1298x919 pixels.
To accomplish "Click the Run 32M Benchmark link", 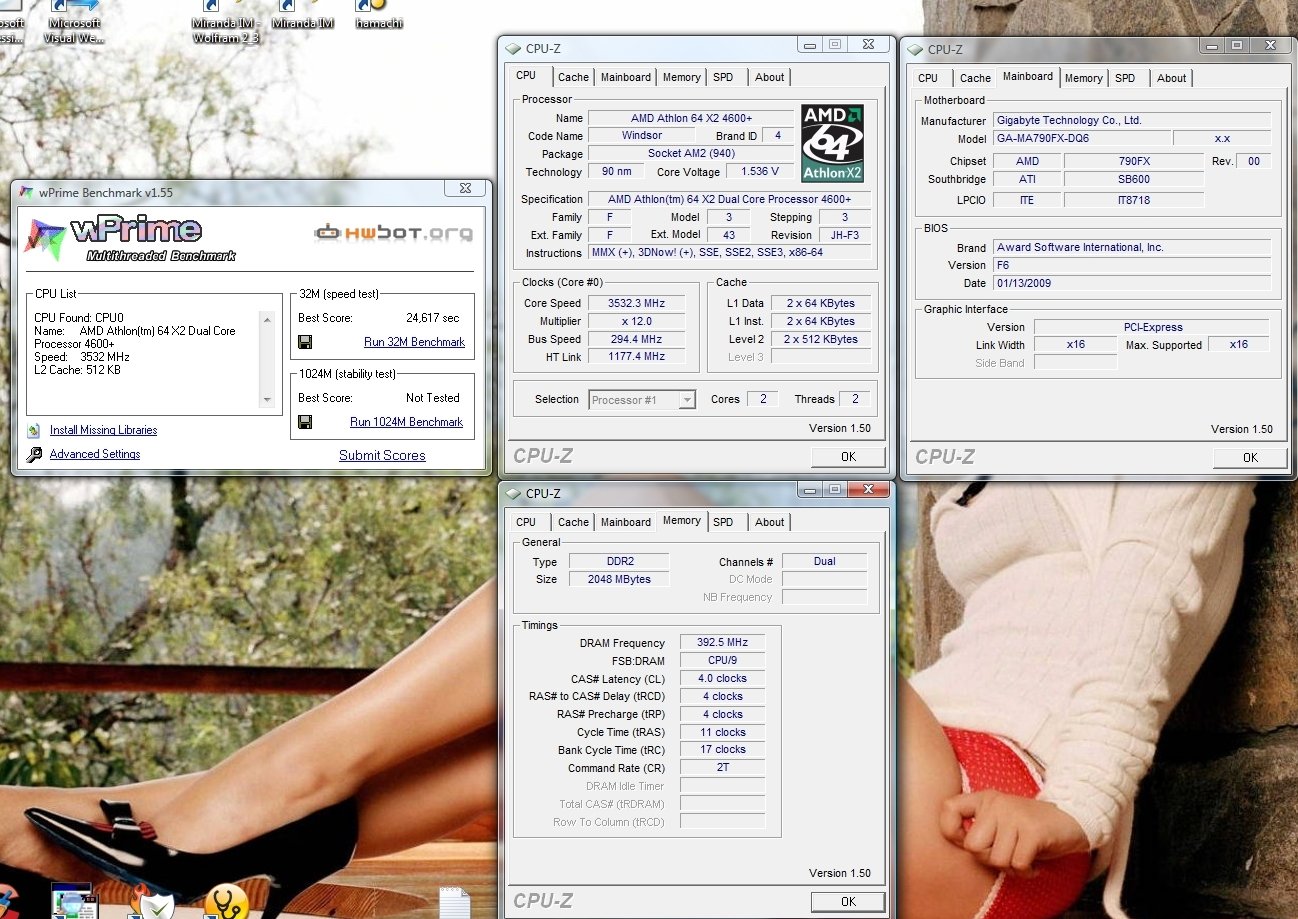I will pyautogui.click(x=414, y=342).
